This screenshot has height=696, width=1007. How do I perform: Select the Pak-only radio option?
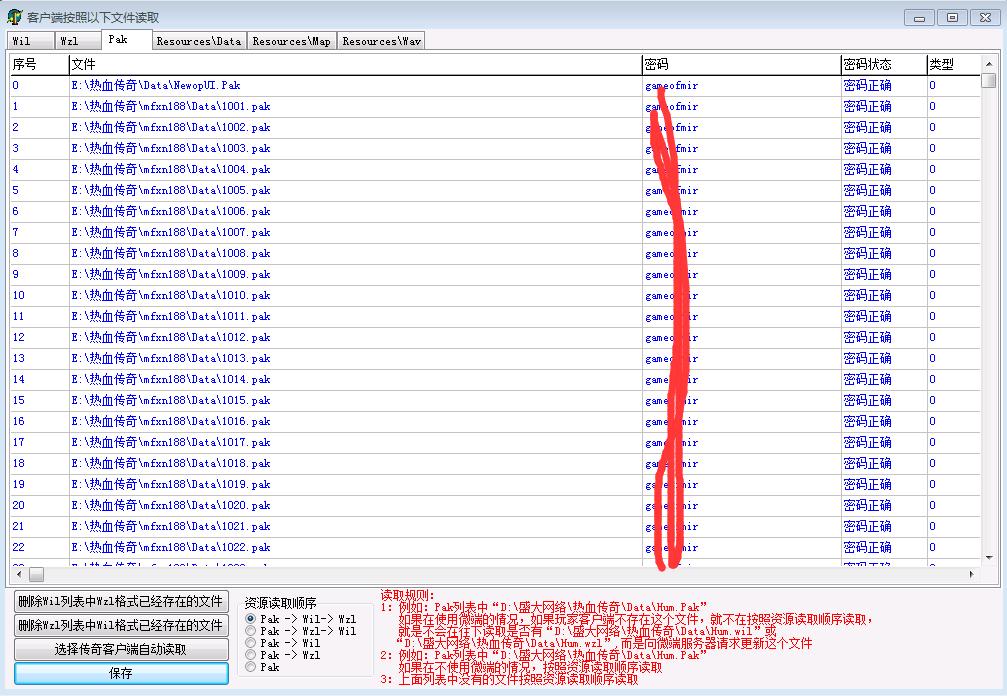(250, 668)
